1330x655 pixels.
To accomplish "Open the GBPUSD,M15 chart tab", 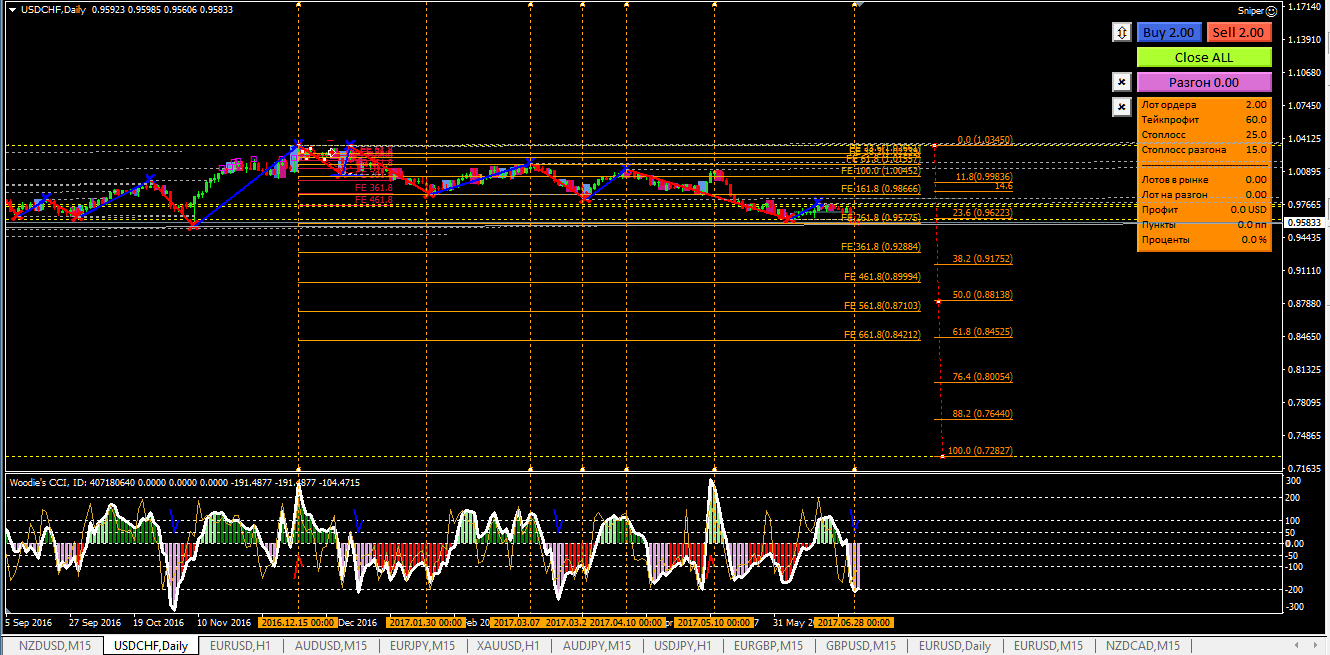I will (861, 646).
